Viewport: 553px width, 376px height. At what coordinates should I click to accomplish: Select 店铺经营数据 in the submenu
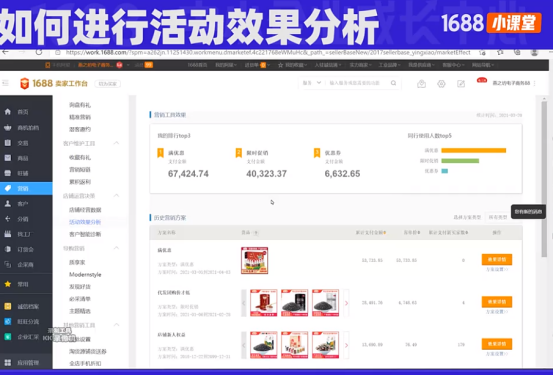tap(85, 210)
